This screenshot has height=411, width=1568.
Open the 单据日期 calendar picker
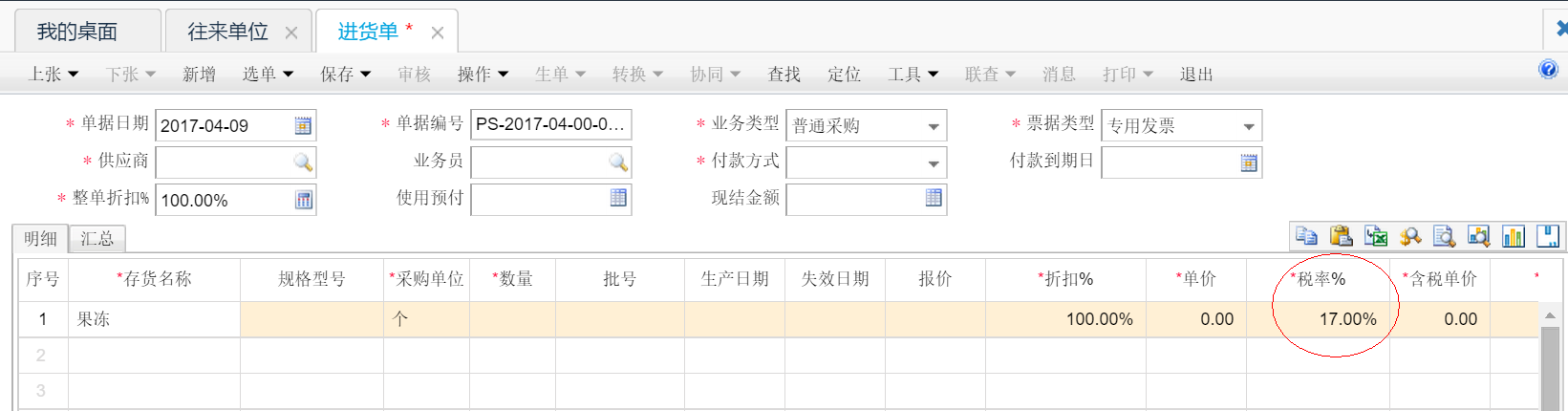[x=303, y=125]
